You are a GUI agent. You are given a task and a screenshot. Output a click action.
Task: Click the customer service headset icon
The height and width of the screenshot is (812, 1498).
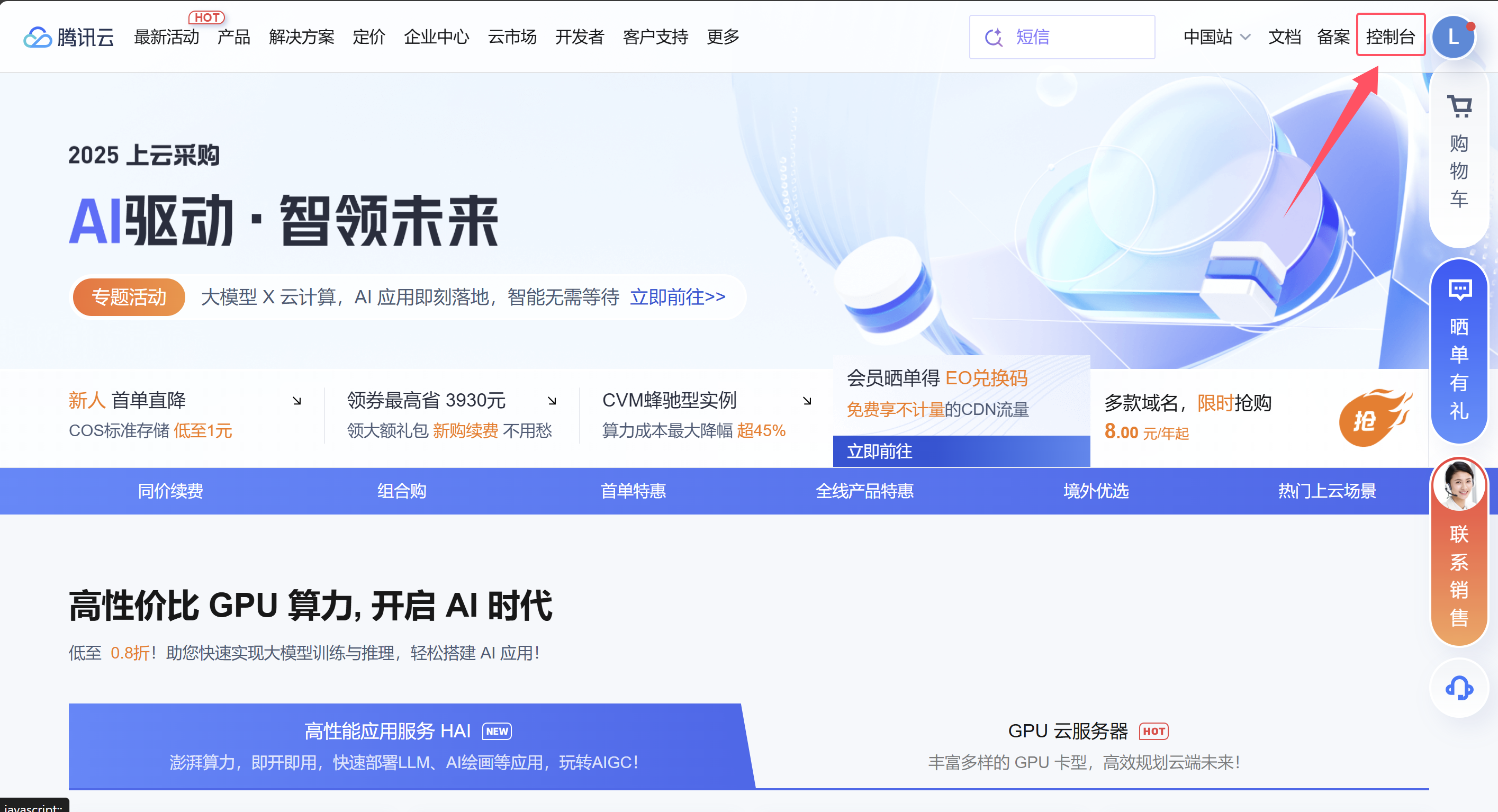(x=1459, y=688)
